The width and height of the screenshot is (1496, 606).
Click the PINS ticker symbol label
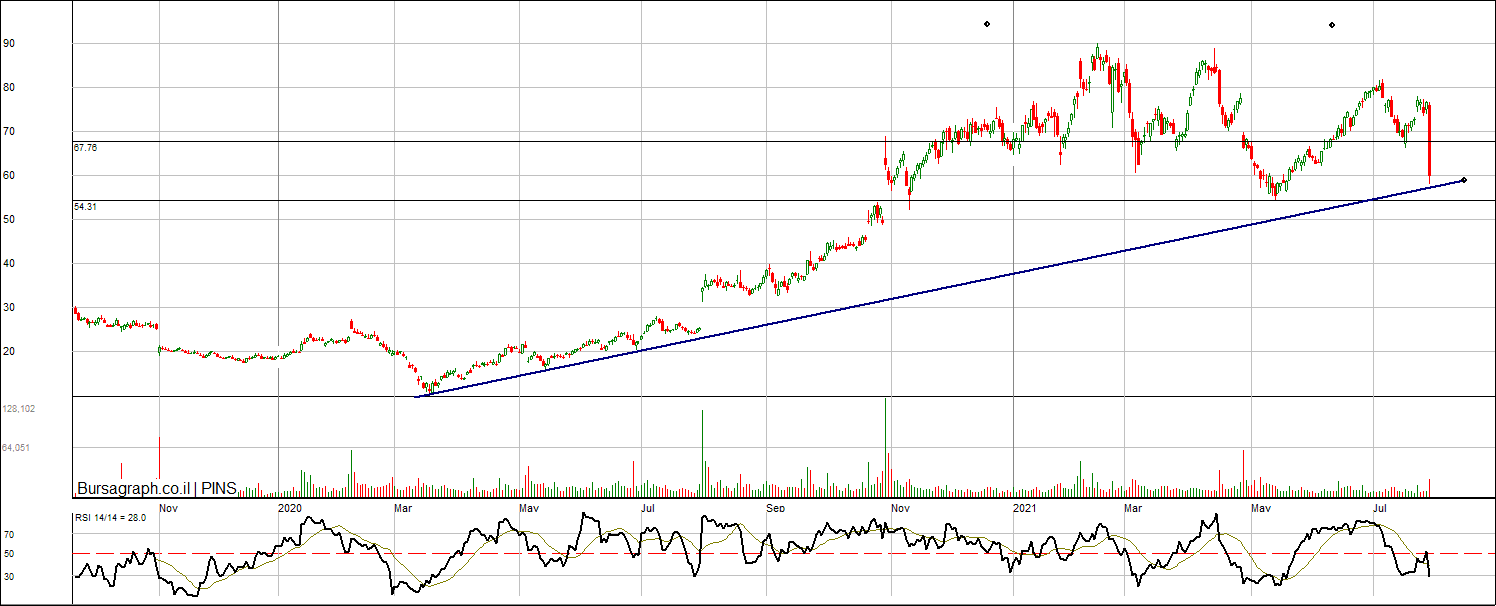tap(218, 489)
